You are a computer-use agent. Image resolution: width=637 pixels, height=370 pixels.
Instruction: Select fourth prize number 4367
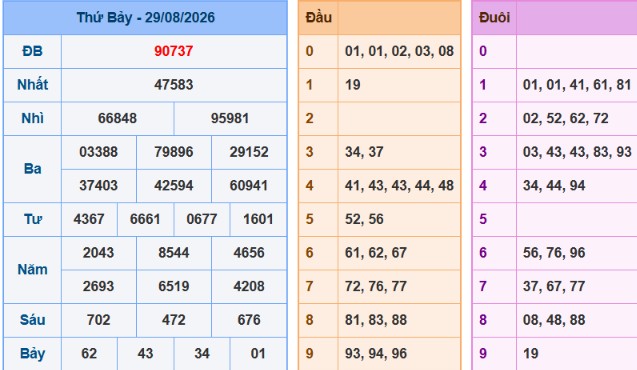[x=89, y=219]
